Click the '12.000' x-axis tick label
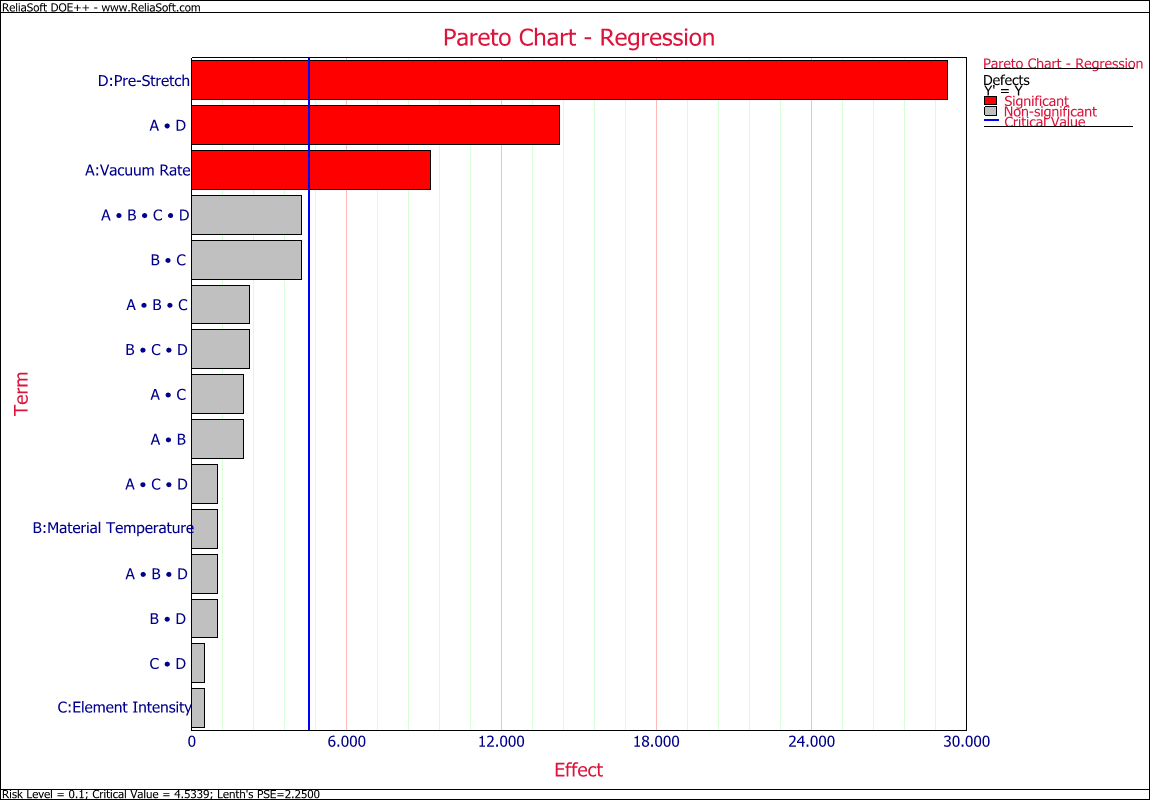Screen dimensions: 1150x800 click(x=502, y=741)
